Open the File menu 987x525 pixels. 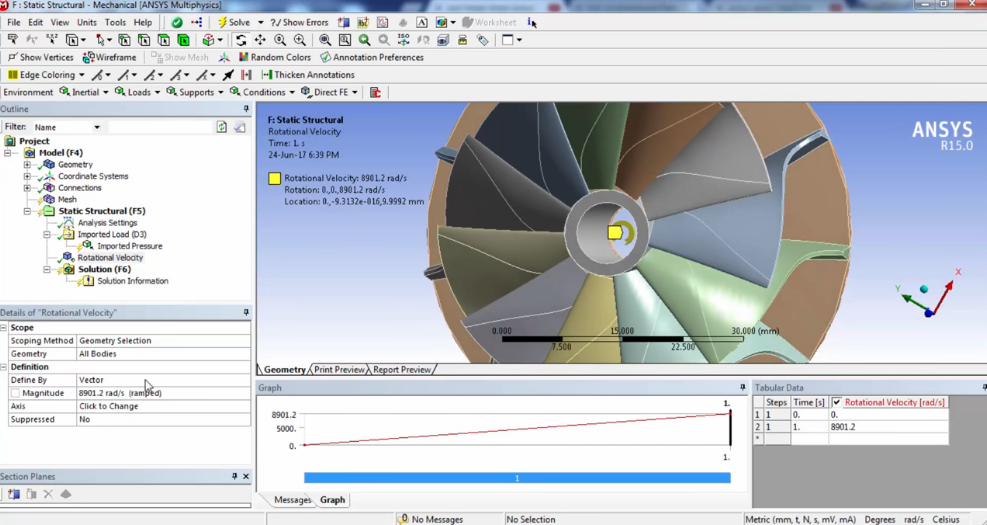(13, 23)
